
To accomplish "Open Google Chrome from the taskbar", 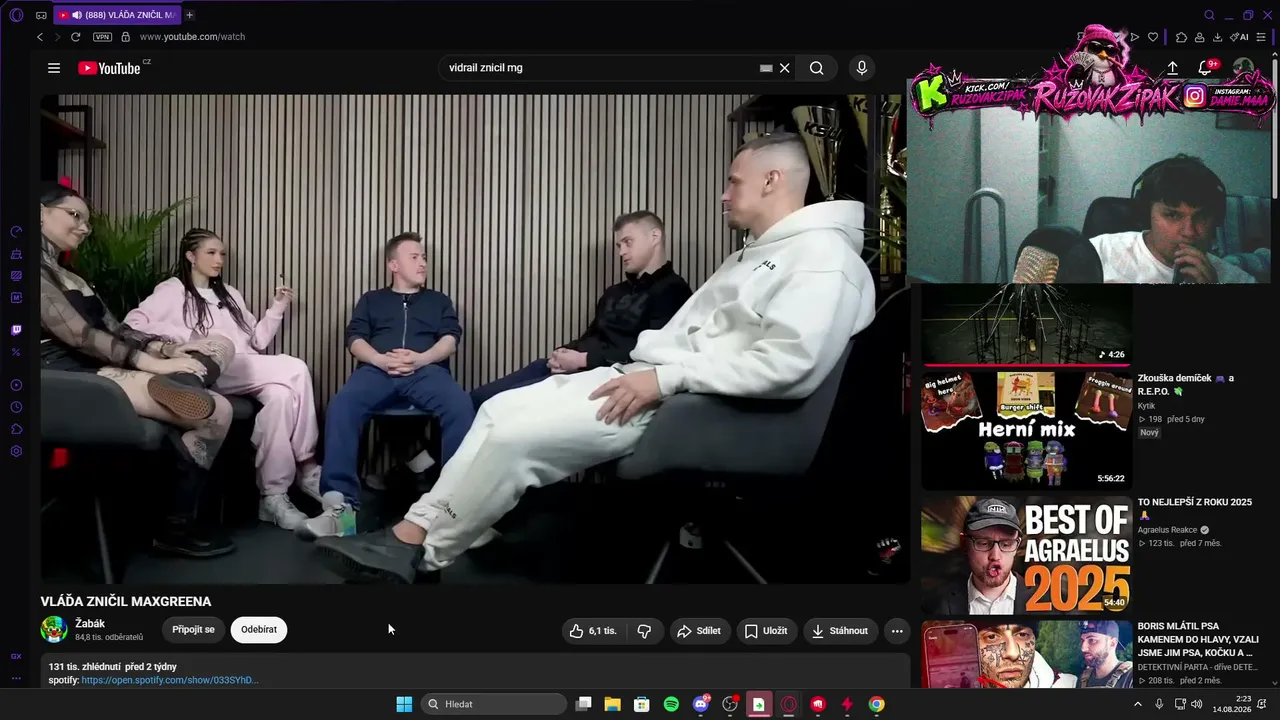I will pos(876,704).
